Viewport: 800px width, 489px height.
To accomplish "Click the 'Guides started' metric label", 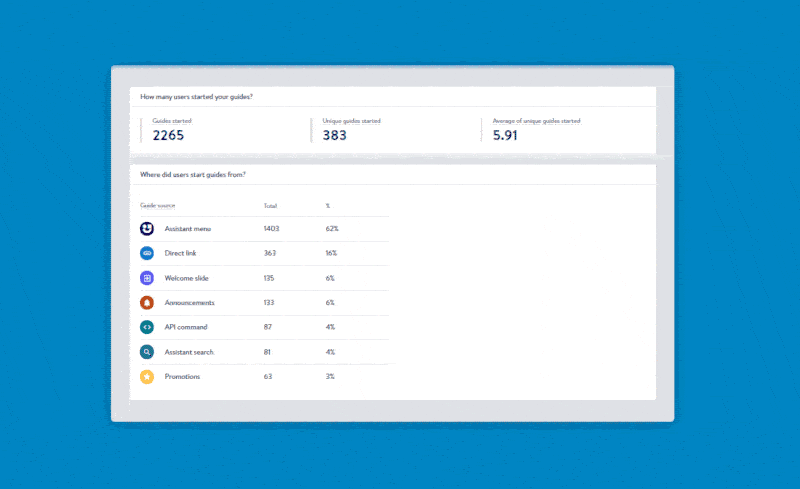I will (x=172, y=121).
